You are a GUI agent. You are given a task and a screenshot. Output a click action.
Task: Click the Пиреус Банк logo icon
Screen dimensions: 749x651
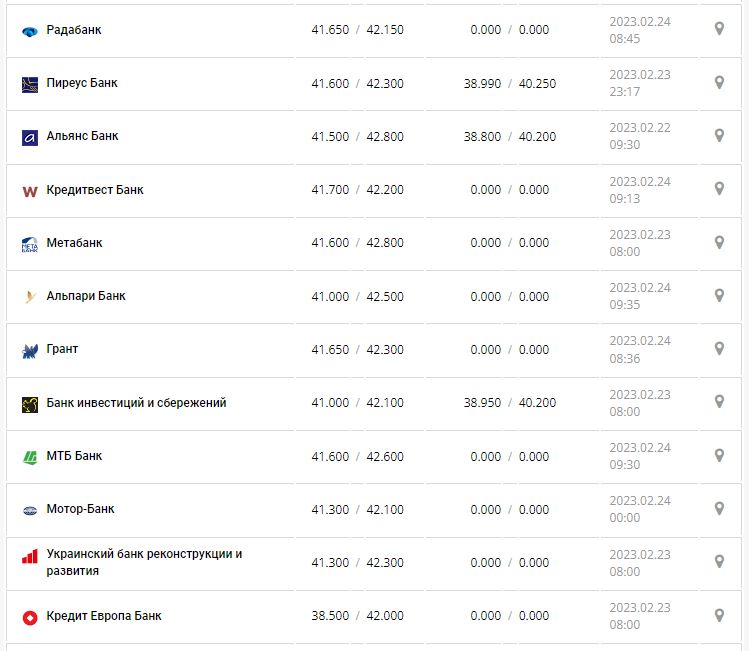tap(29, 84)
